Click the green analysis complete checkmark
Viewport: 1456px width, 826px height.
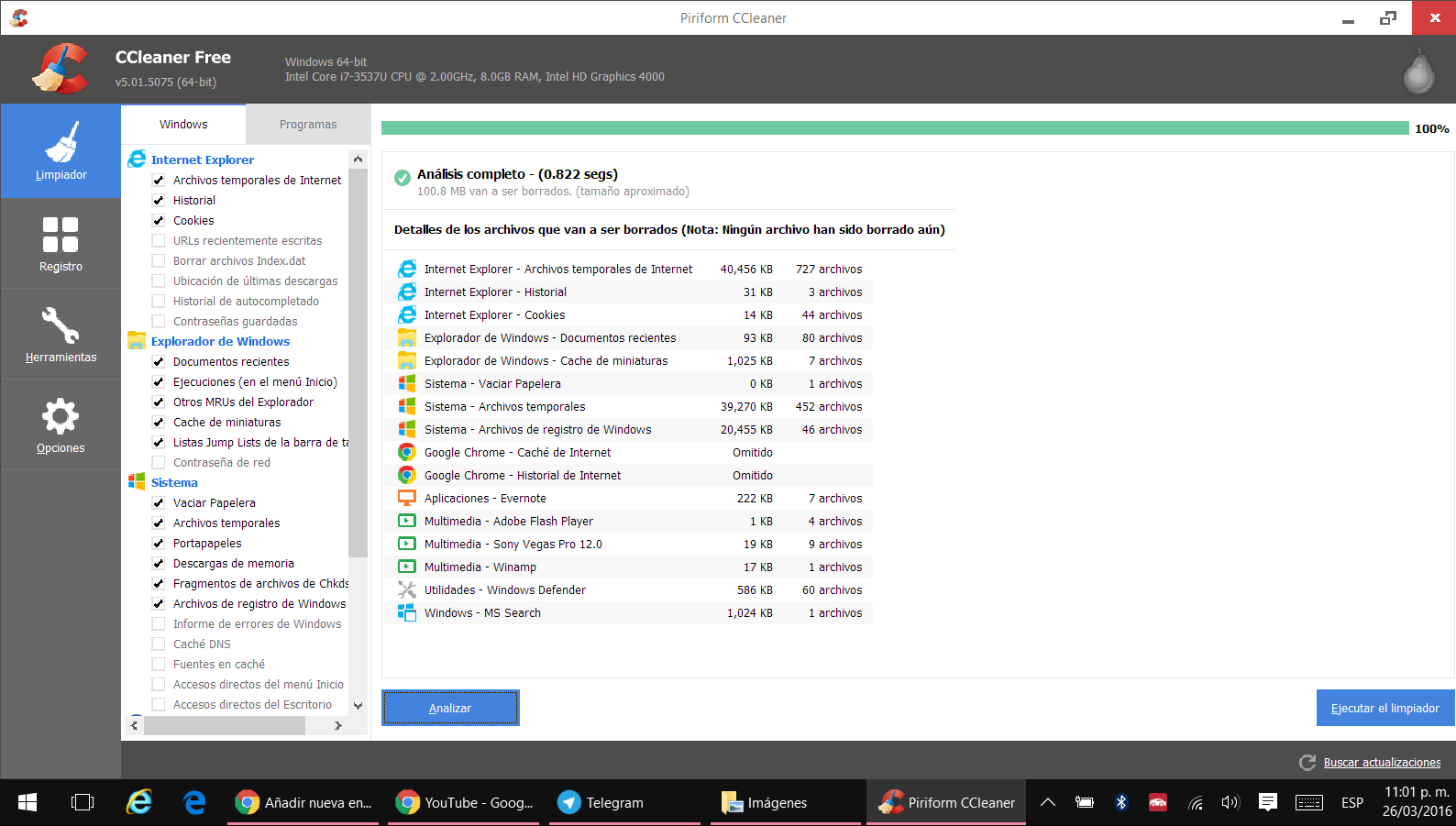403,178
